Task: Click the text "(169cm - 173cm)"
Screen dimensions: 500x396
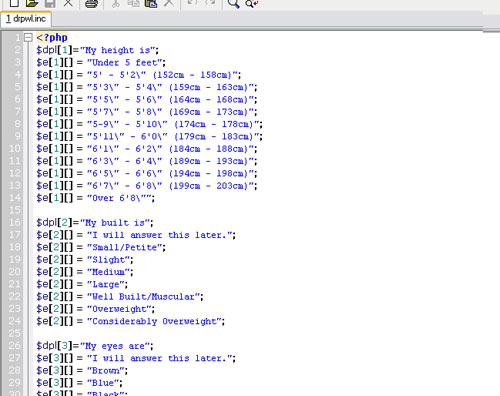Action: pos(208,112)
